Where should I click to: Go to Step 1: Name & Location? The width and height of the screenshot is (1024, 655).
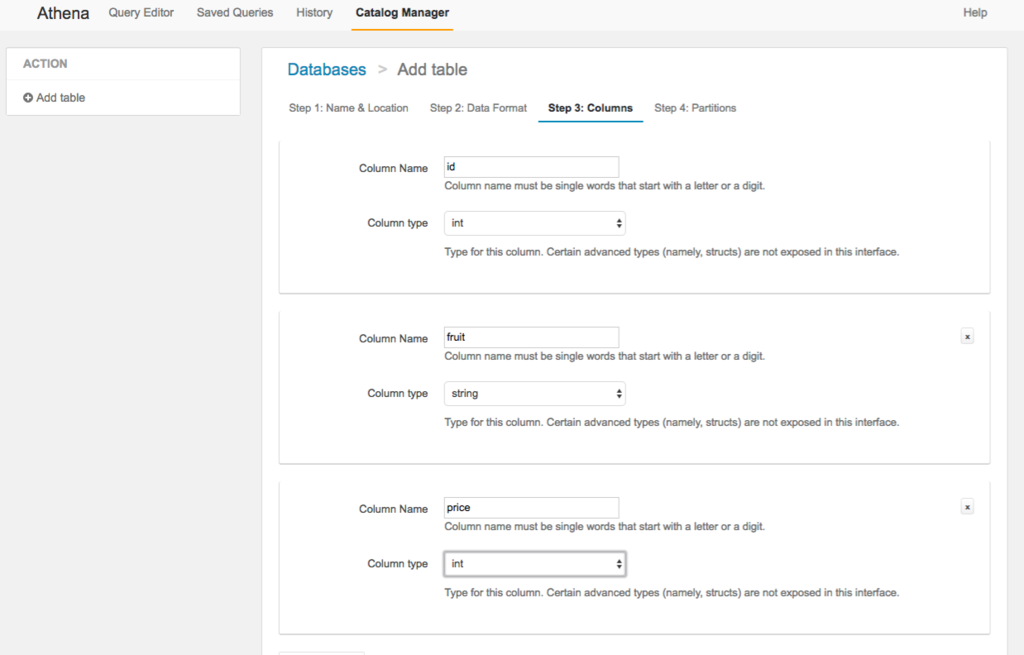click(349, 108)
